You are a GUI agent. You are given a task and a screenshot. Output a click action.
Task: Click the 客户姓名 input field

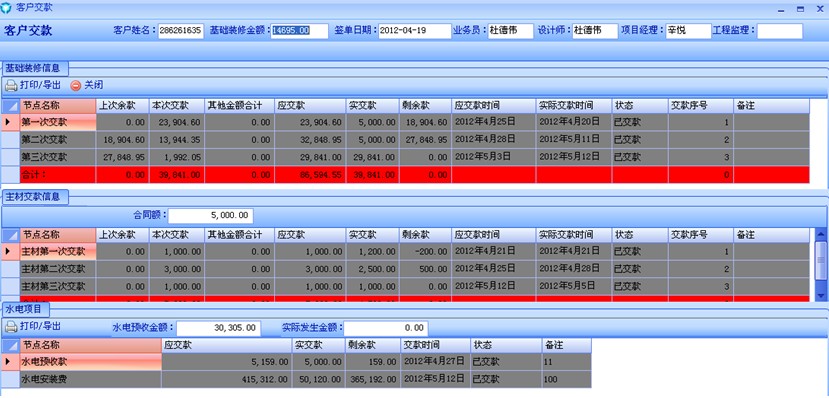[x=181, y=31]
